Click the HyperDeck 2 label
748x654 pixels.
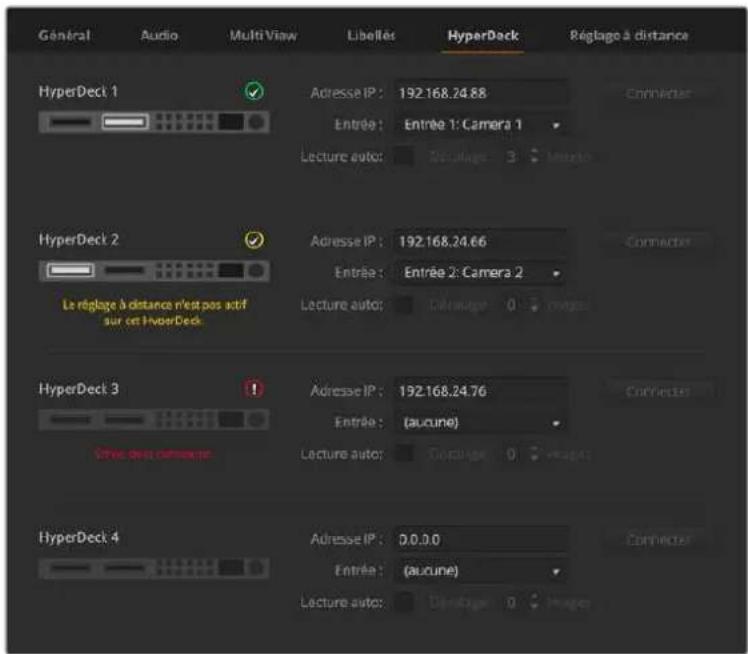tap(78, 239)
